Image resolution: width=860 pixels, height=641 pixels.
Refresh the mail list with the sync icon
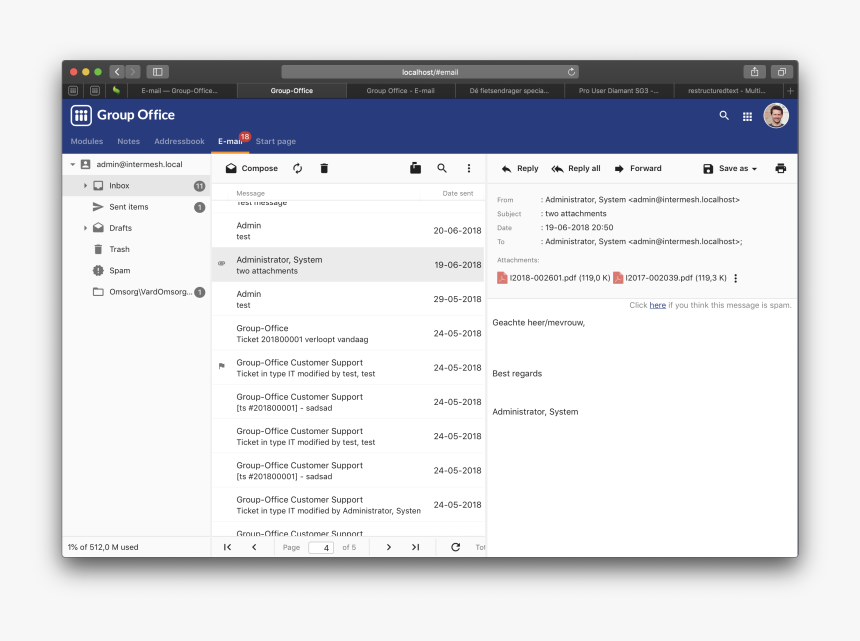tap(297, 169)
